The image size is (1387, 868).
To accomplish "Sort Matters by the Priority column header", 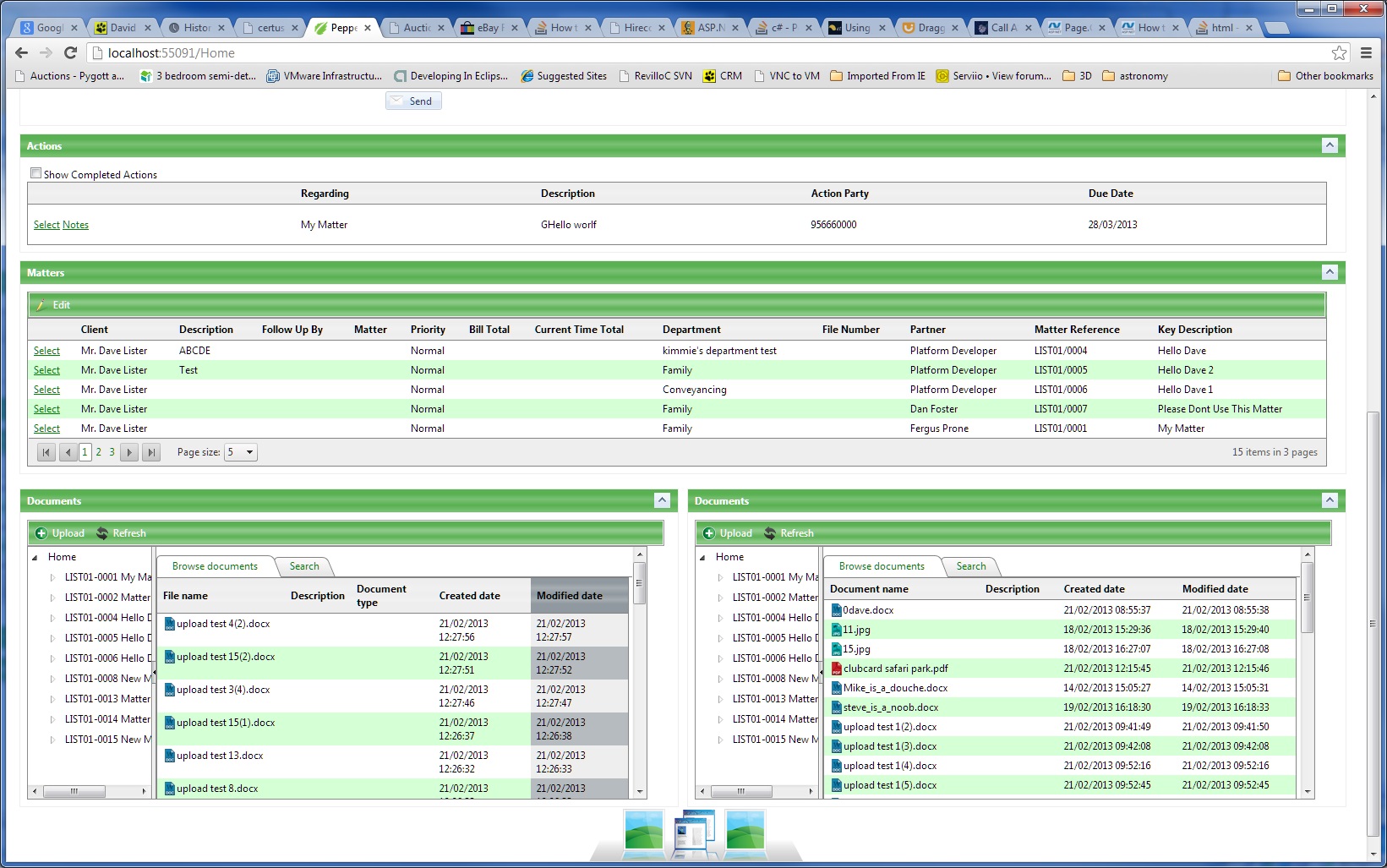I will [x=428, y=330].
